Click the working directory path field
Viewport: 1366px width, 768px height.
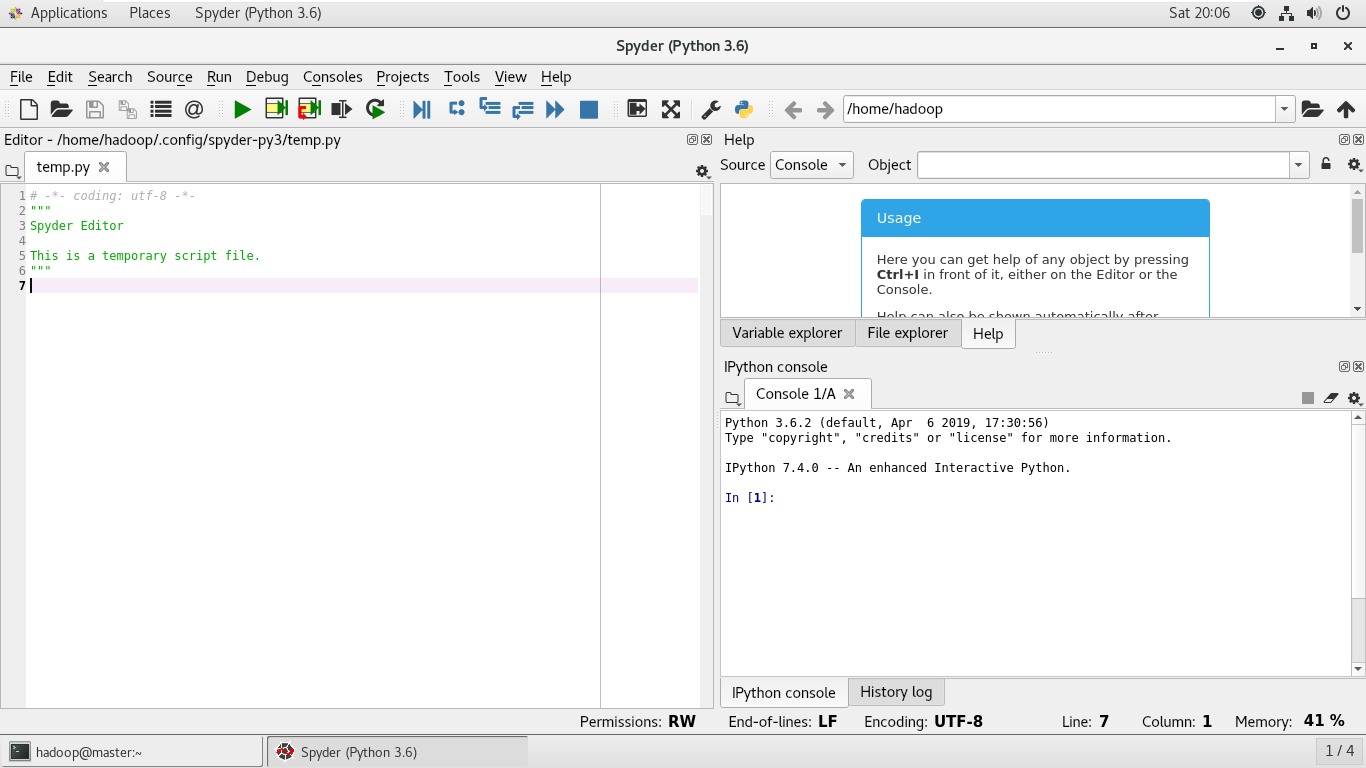(x=1060, y=109)
